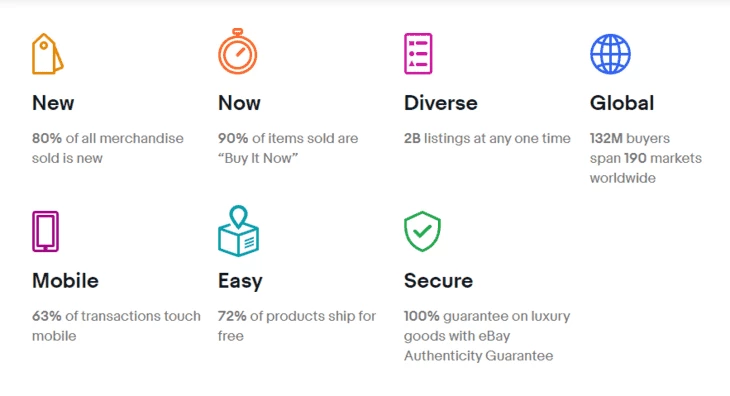Select the Easy heading
Screen dimensions: 730x396
click(x=240, y=282)
